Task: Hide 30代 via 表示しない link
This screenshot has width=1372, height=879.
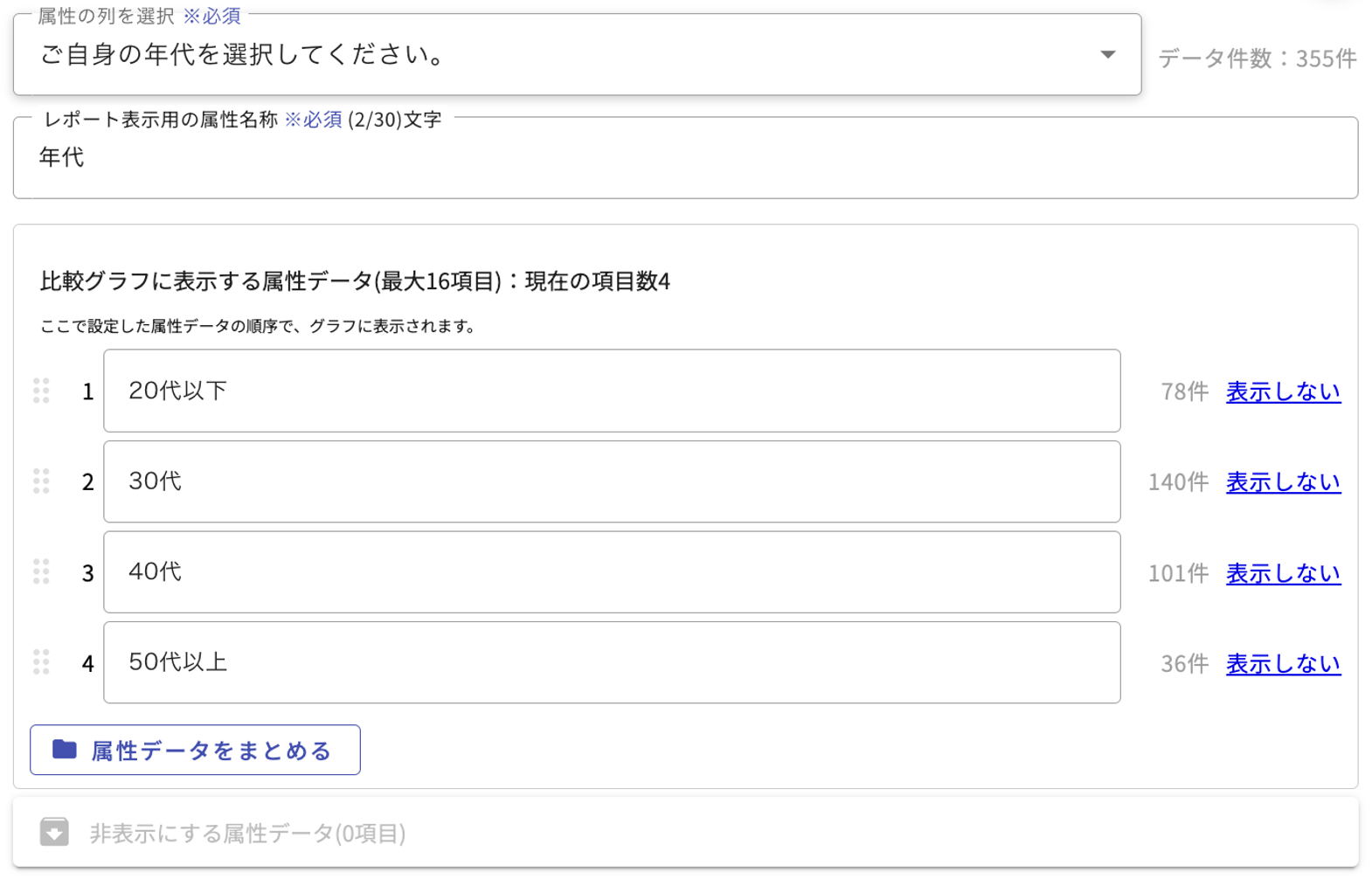Action: tap(1282, 482)
